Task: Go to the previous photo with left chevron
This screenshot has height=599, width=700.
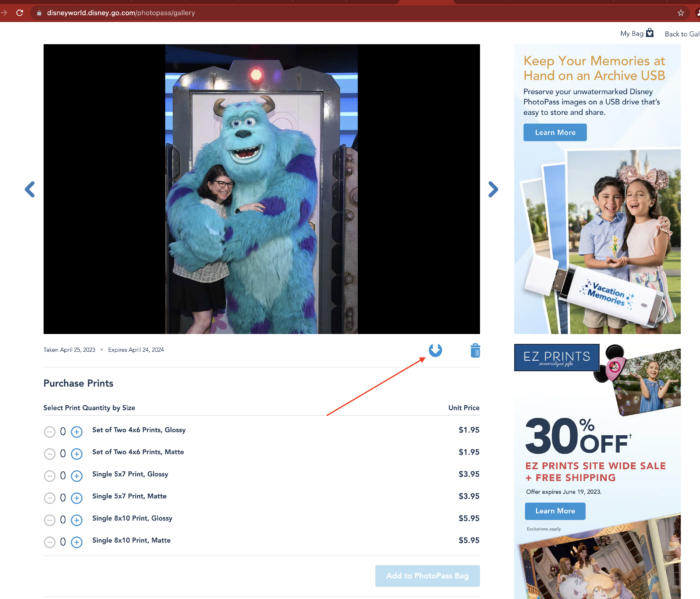Action: (30, 189)
